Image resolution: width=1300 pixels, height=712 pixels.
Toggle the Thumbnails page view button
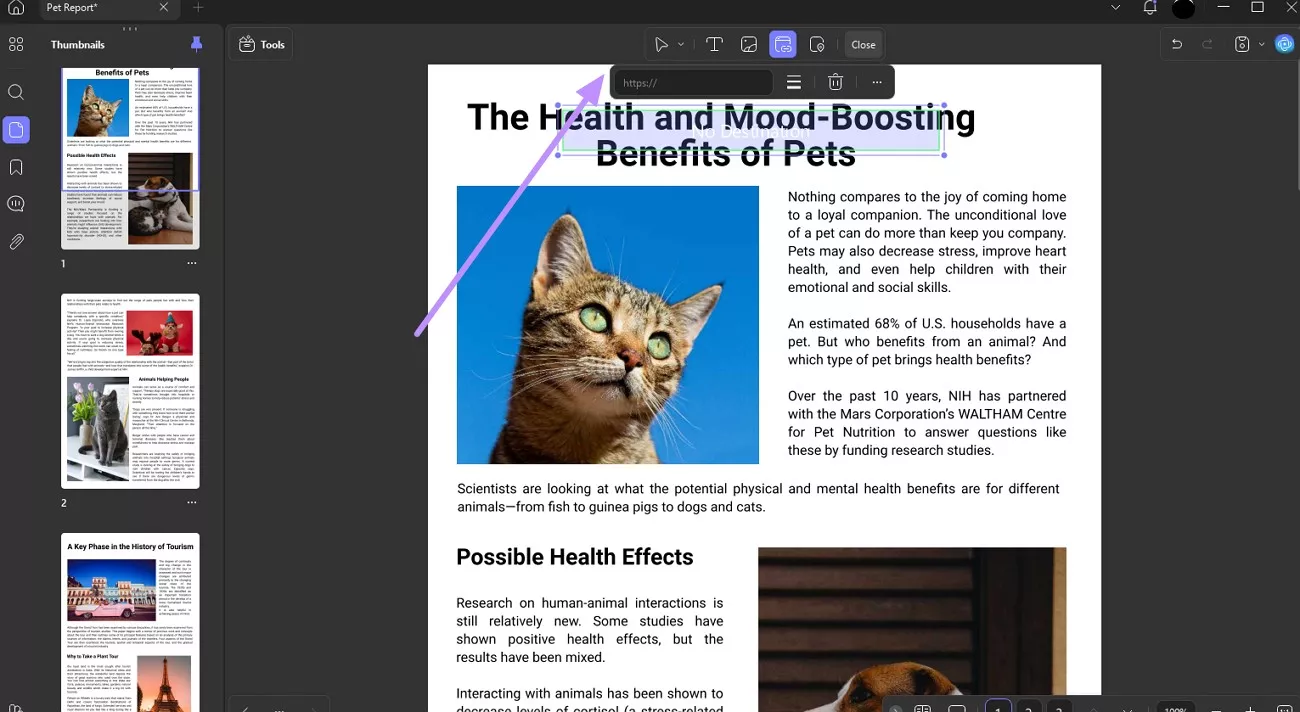pyautogui.click(x=16, y=129)
